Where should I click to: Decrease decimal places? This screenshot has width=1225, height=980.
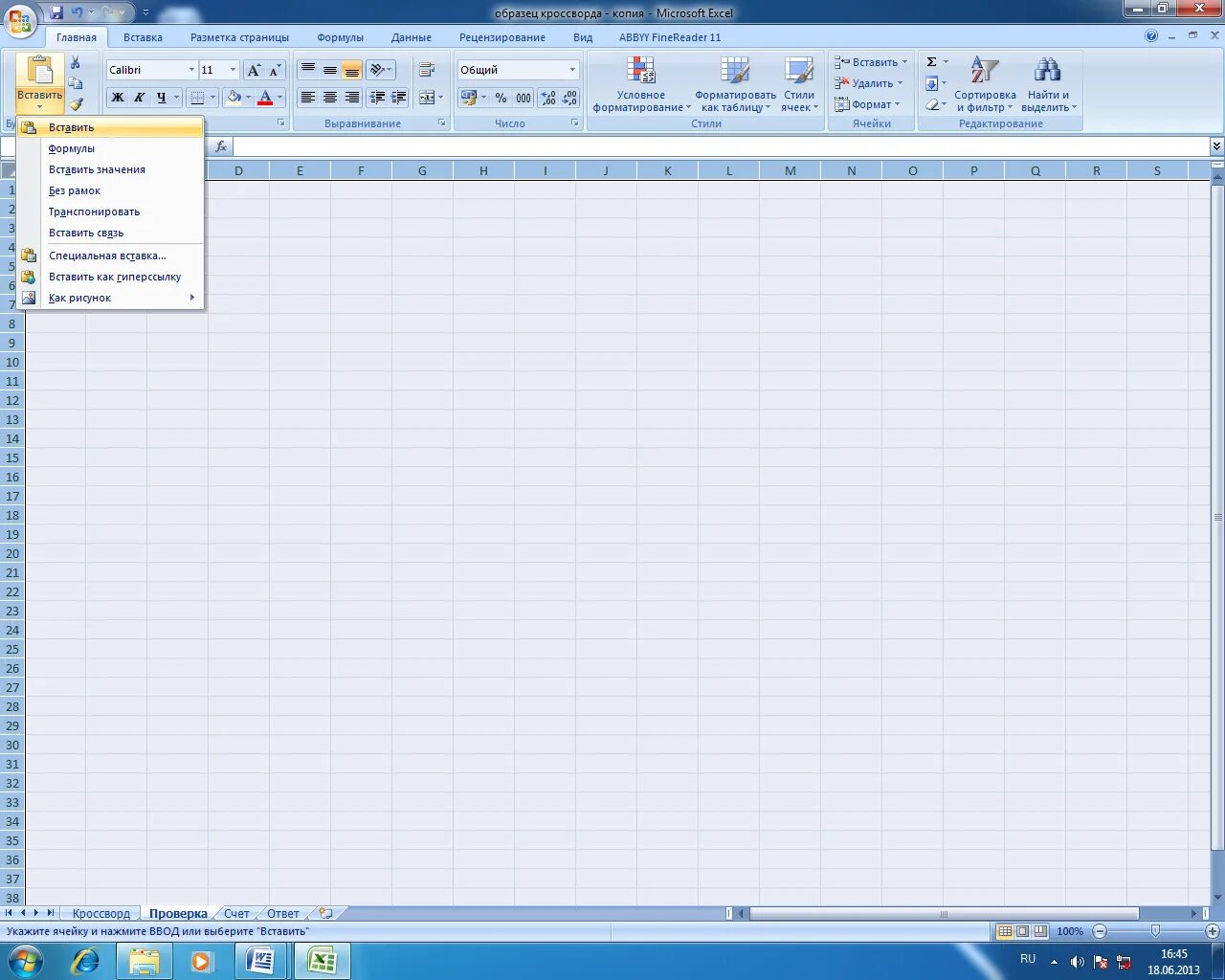pos(570,98)
